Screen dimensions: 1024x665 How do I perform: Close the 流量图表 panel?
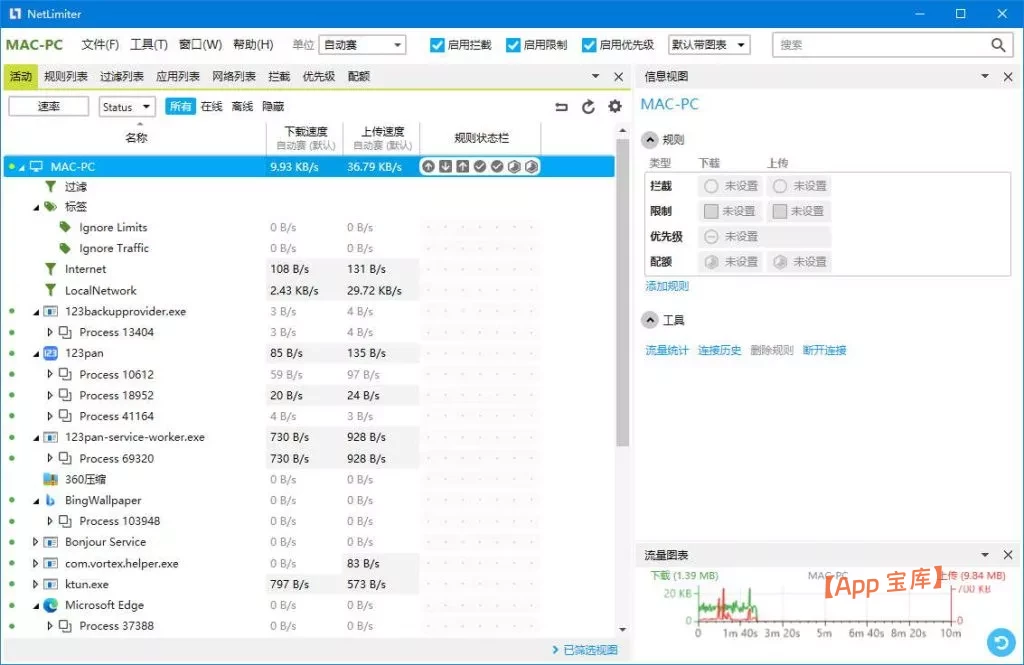point(1008,555)
